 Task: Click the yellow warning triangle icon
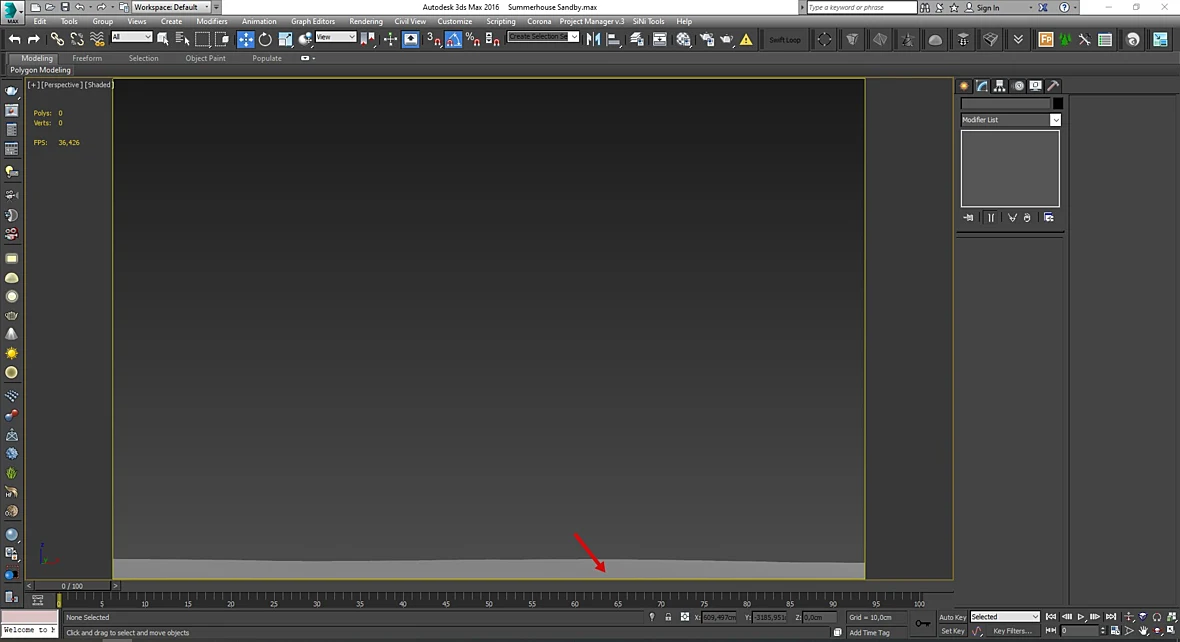[x=746, y=39]
